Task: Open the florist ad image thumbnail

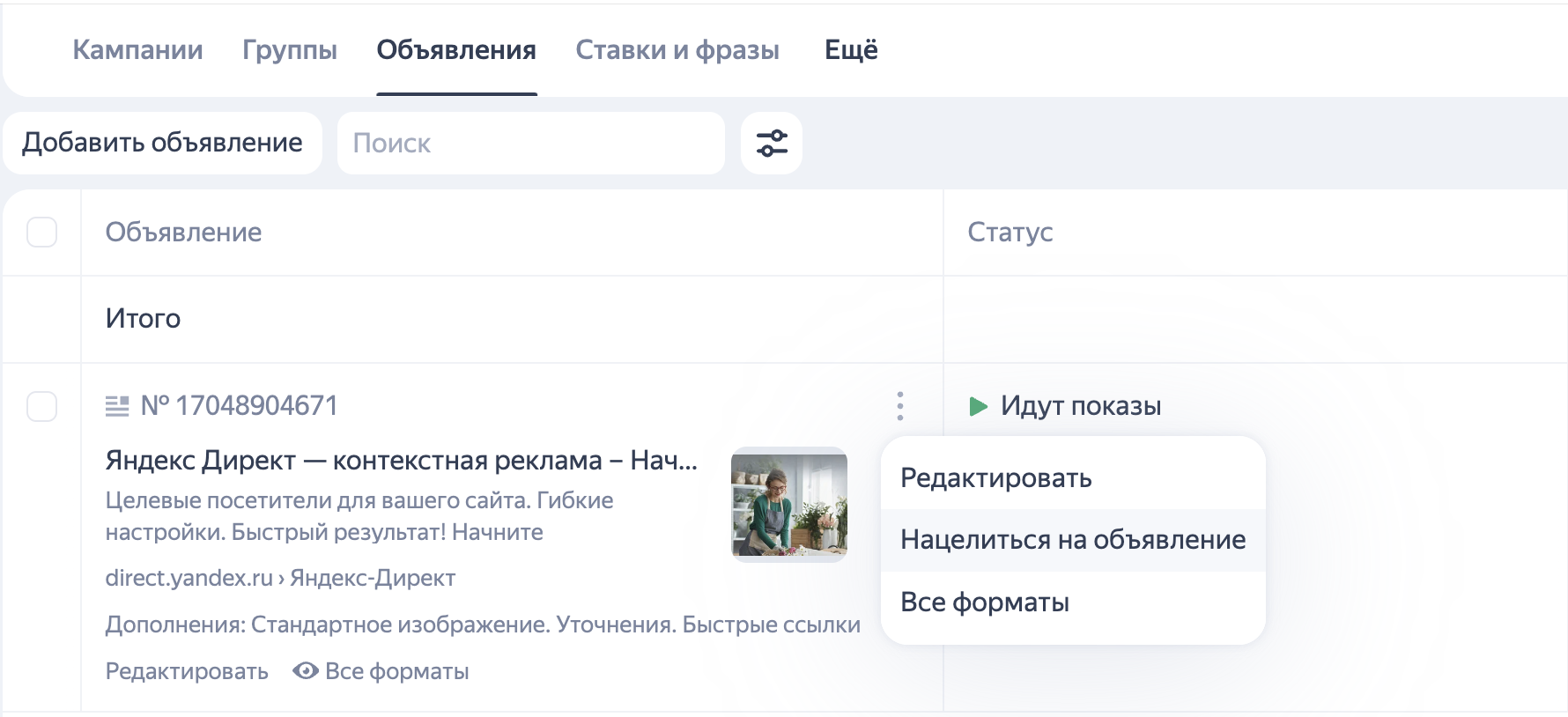Action: 788,504
